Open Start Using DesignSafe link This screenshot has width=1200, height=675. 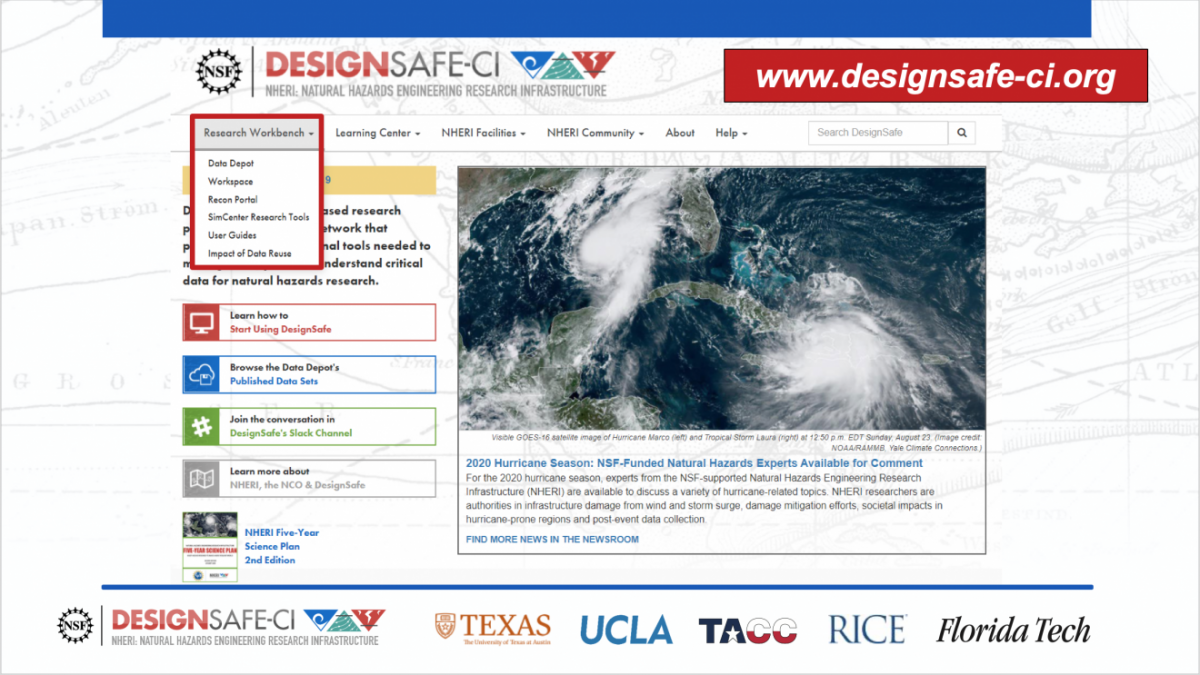[280, 329]
